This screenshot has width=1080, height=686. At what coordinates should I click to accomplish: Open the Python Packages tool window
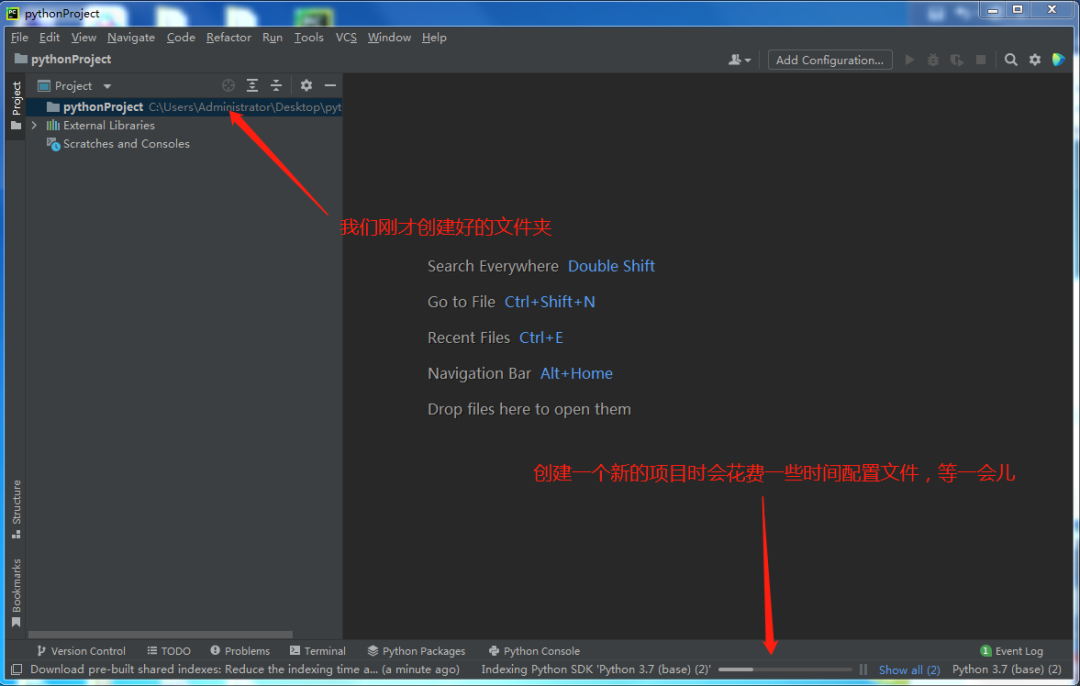tap(416, 651)
